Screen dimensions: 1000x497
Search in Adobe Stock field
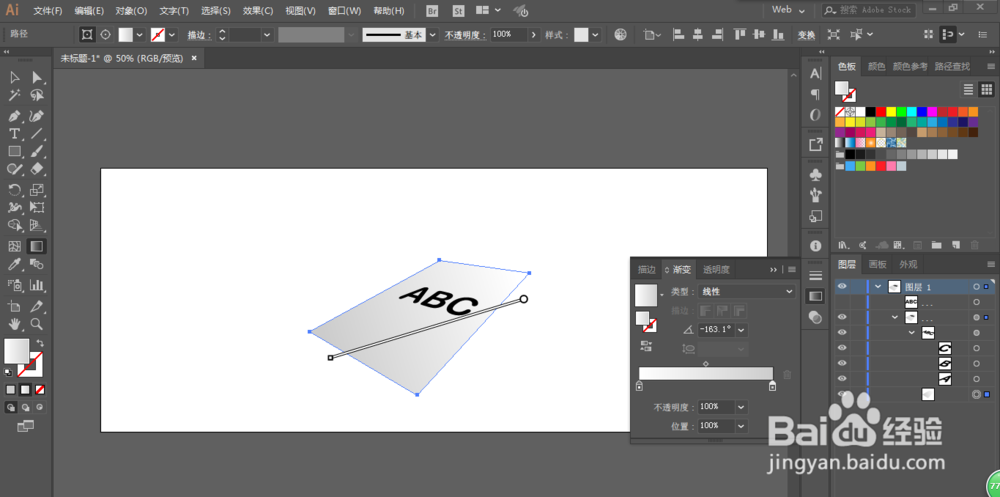pyautogui.click(x=869, y=10)
